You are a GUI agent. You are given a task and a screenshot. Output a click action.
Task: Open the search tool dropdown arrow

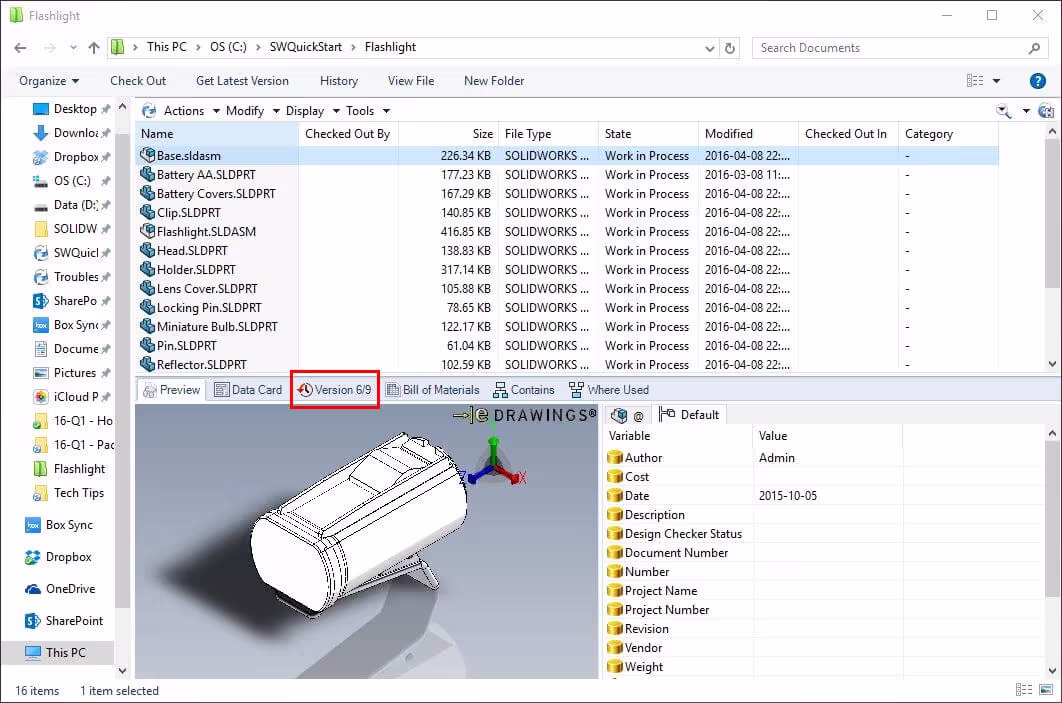(1026, 110)
